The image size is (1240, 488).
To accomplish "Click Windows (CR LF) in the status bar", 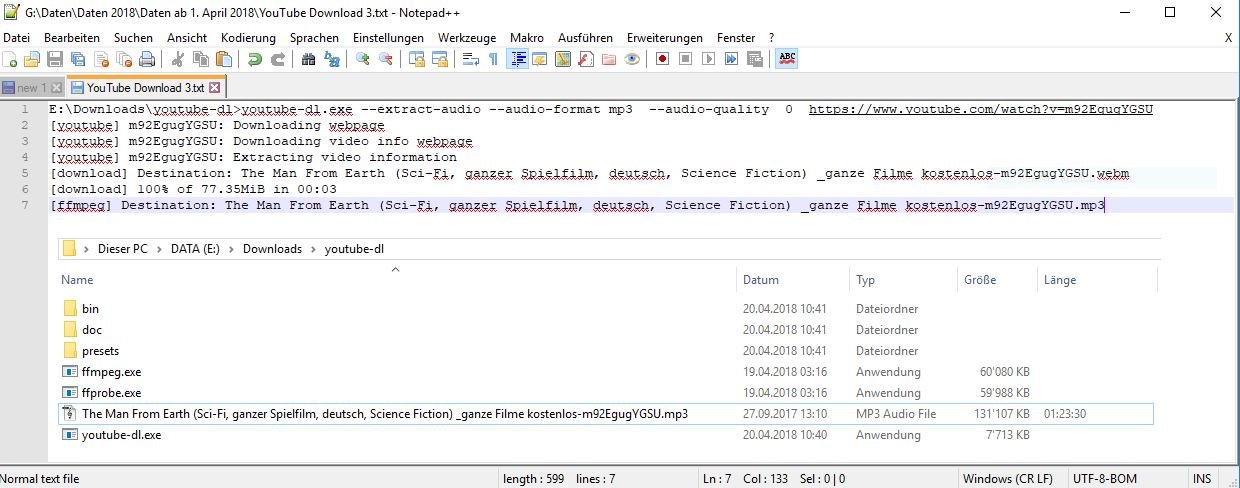I will click(x=1008, y=479).
